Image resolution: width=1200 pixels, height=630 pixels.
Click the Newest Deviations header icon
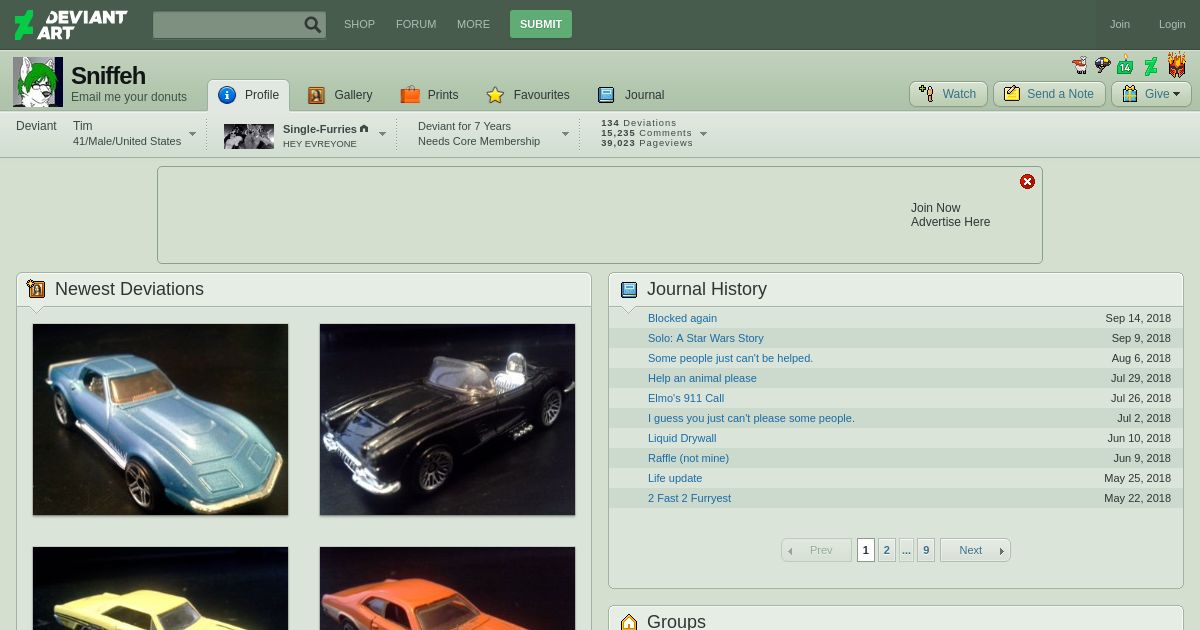tap(36, 289)
